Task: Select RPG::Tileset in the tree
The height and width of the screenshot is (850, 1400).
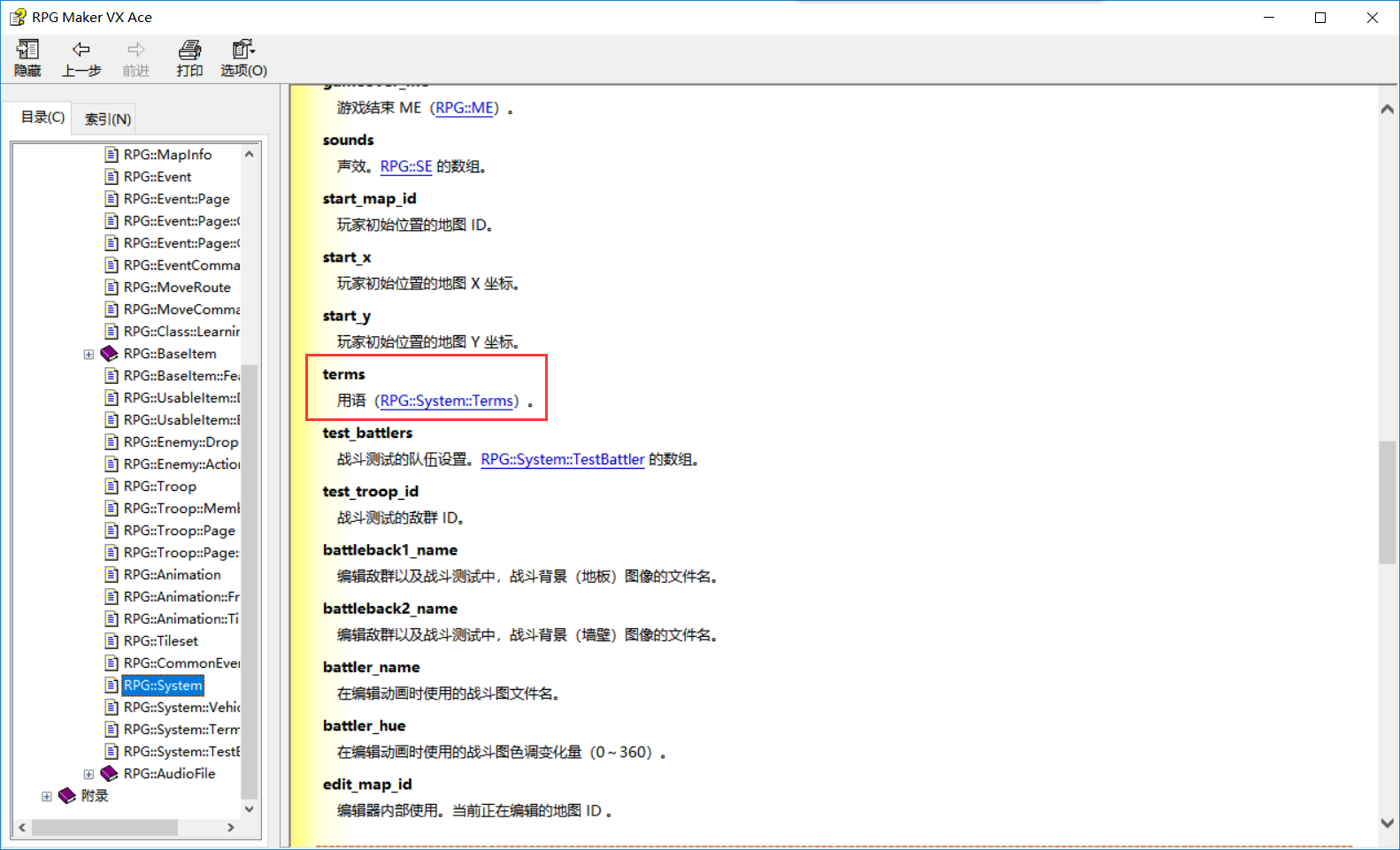Action: (x=161, y=641)
